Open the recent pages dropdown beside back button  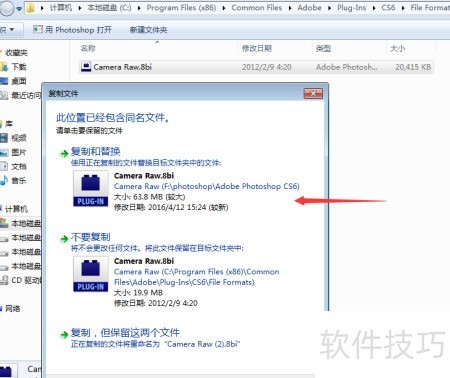(x=19, y=9)
